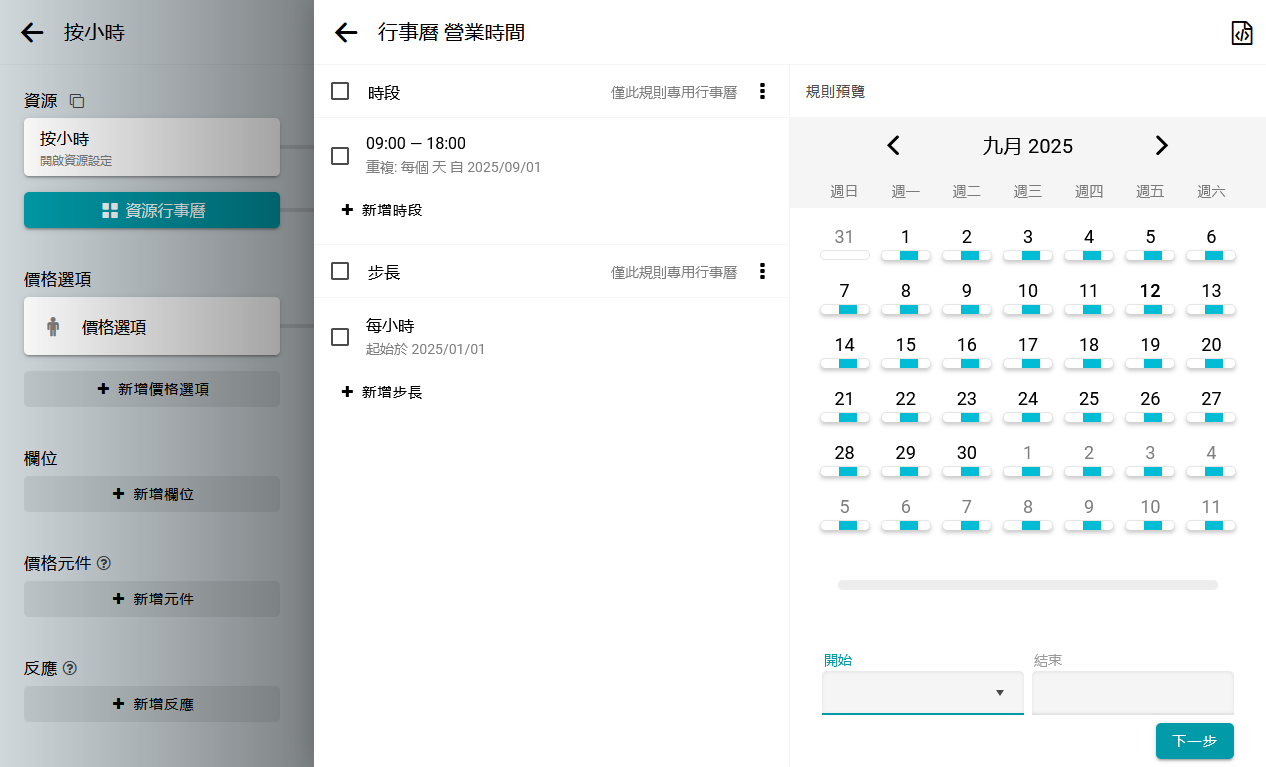The width and height of the screenshot is (1266, 767).
Task: Open the code file icon at top right
Action: click(1241, 33)
